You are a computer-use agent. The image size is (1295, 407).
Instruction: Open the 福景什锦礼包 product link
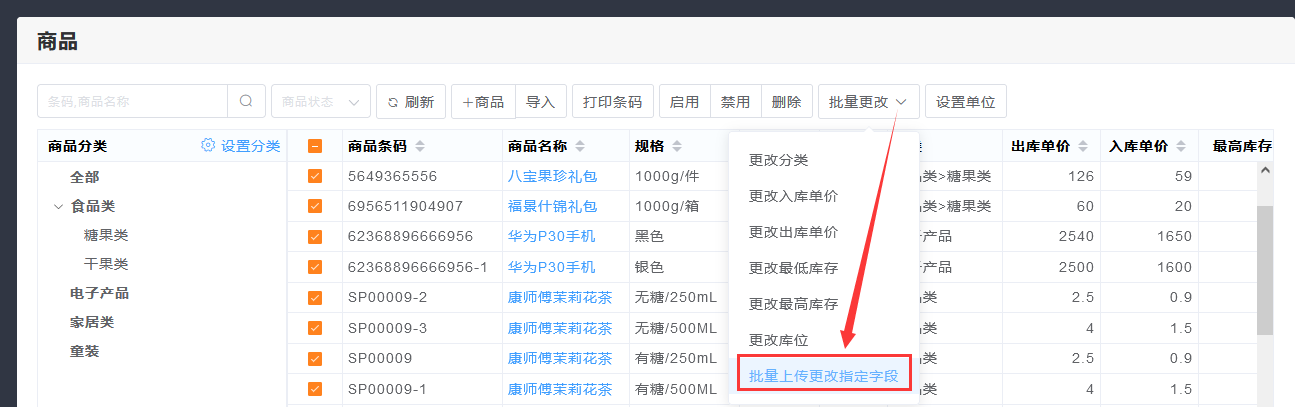point(552,206)
